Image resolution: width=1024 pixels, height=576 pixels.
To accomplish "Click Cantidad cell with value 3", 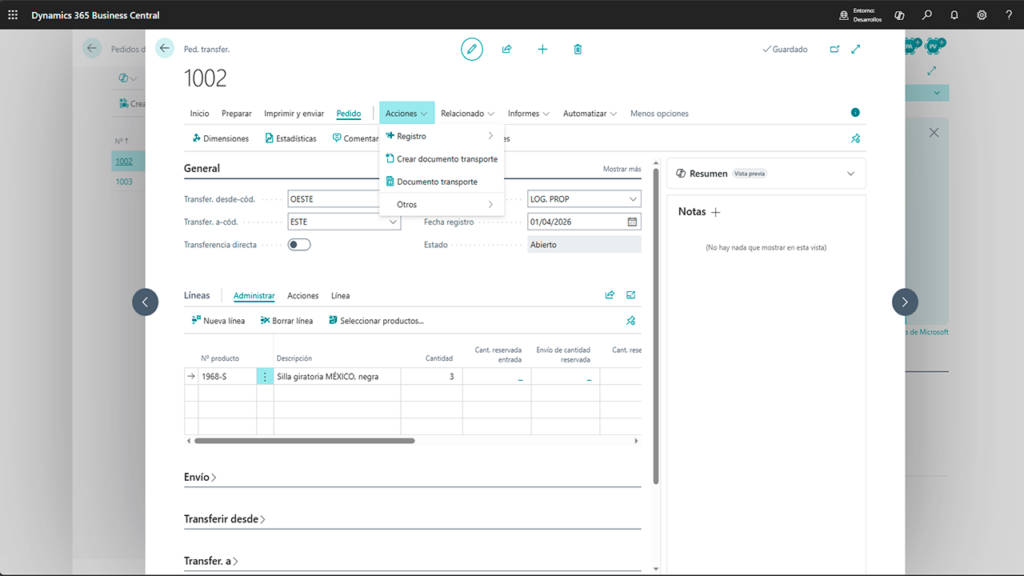I will [x=432, y=376].
